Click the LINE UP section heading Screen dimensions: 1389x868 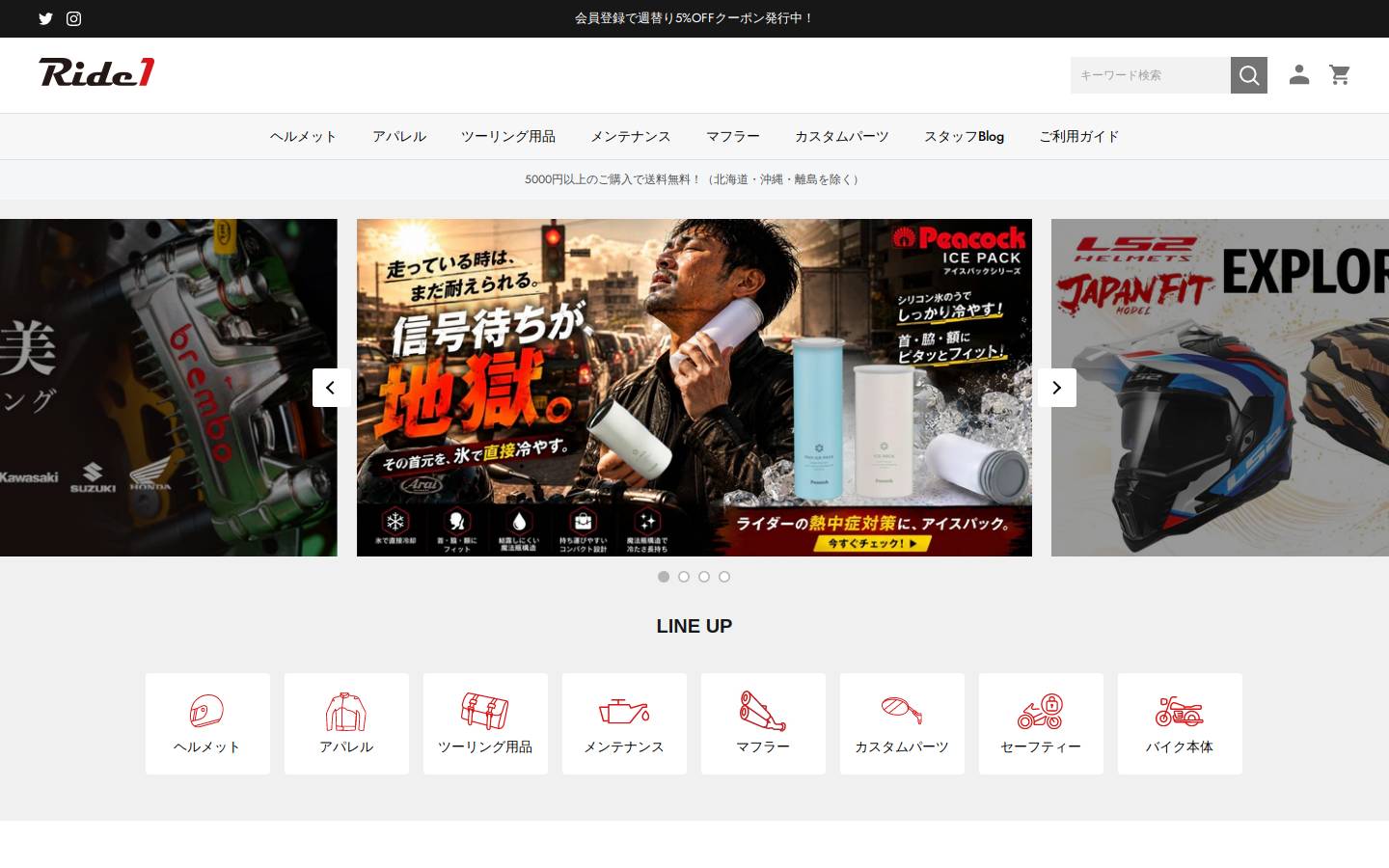pos(694,626)
